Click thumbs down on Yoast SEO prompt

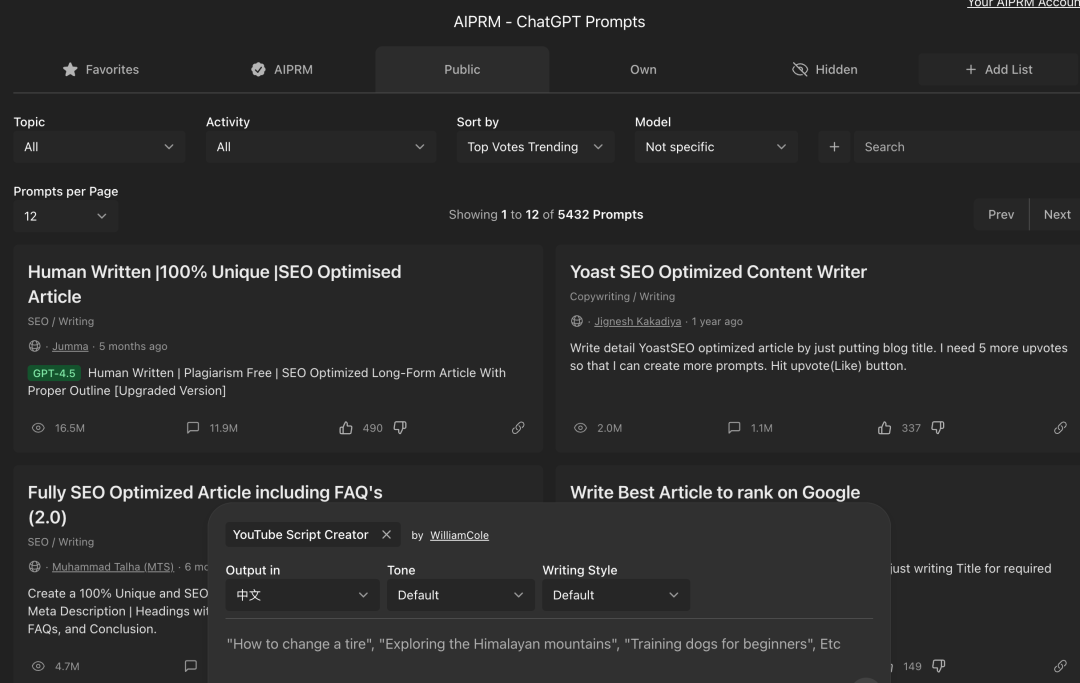click(938, 428)
